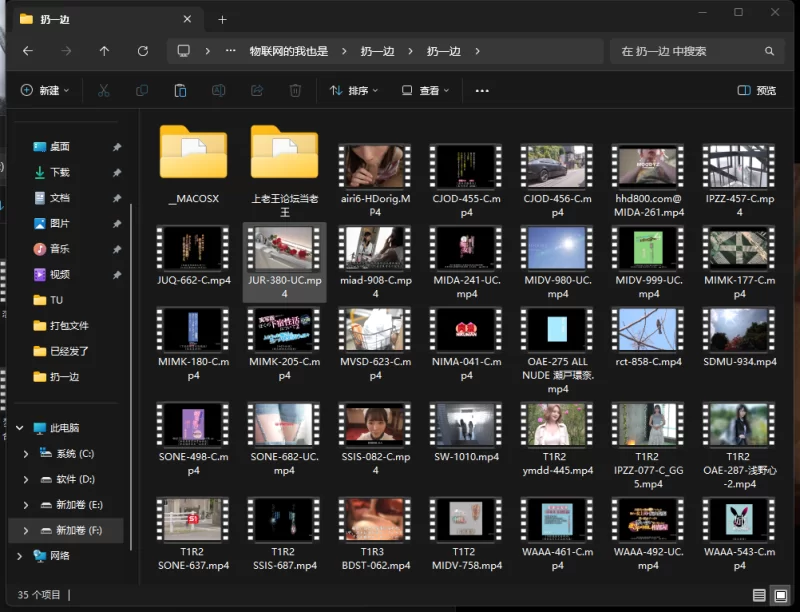Open 图片 in the sidebar

point(60,223)
